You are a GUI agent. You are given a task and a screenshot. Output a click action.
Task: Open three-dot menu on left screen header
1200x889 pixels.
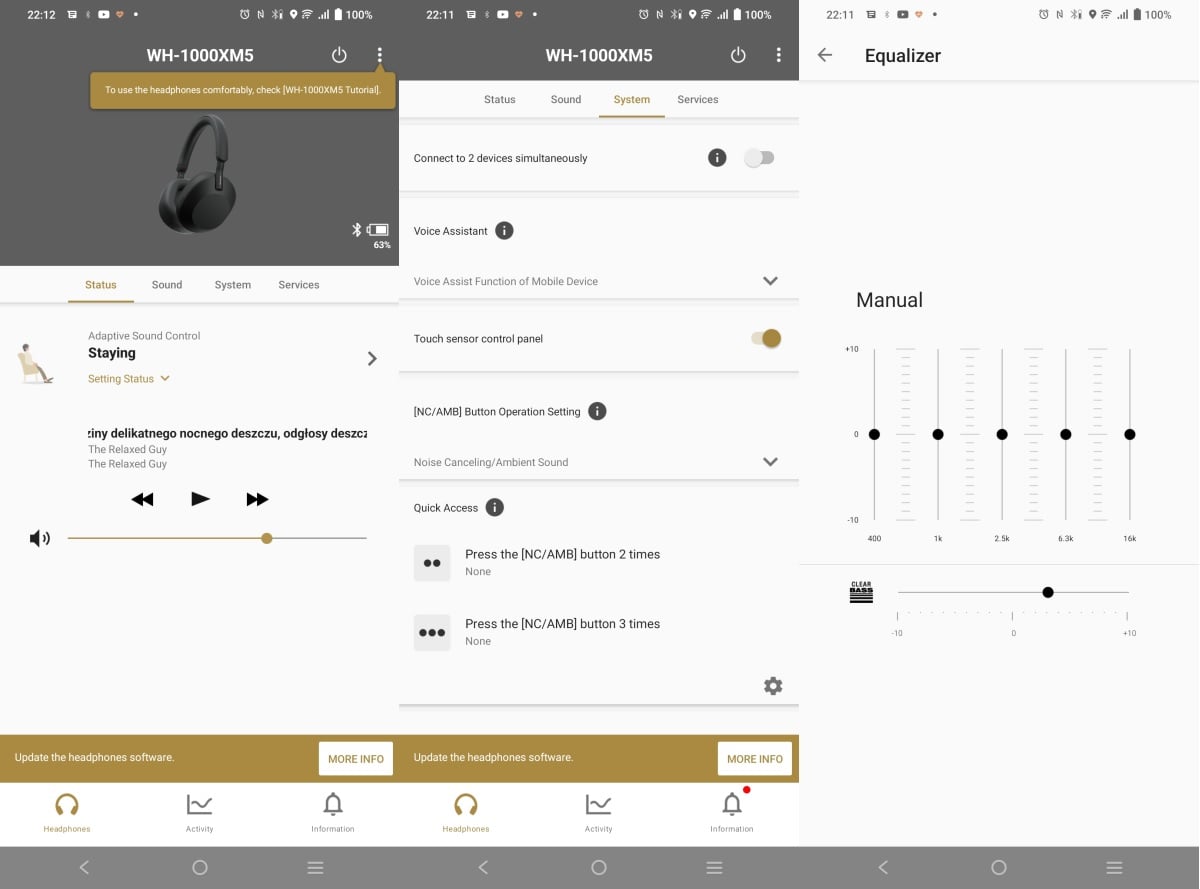click(x=379, y=55)
